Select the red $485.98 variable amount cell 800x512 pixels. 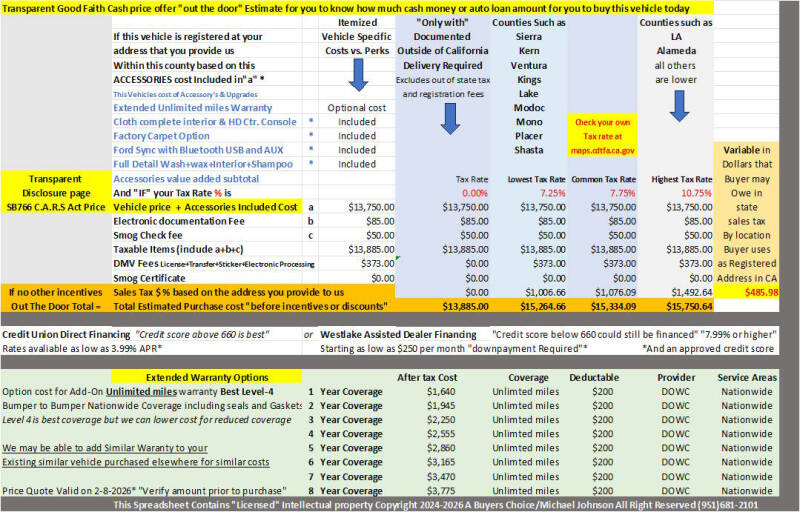[x=761, y=292]
